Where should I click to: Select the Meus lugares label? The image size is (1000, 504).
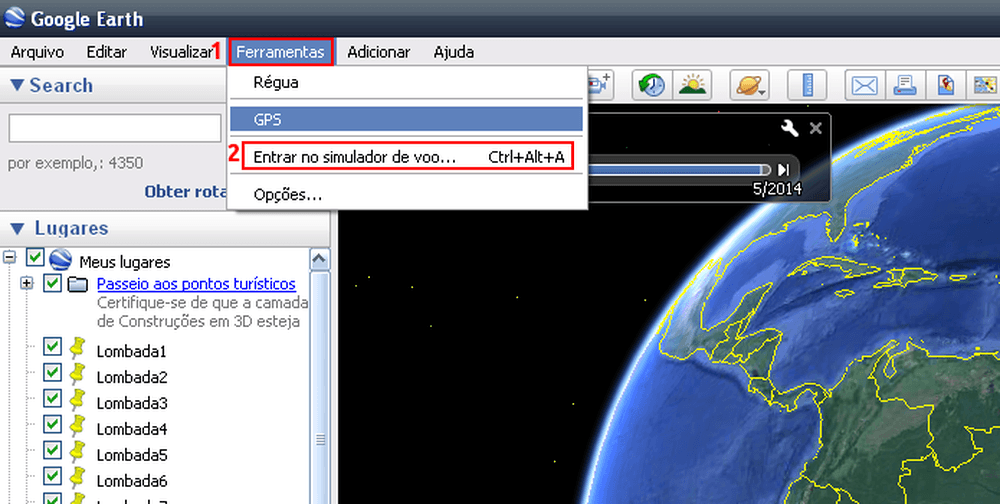pos(124,262)
